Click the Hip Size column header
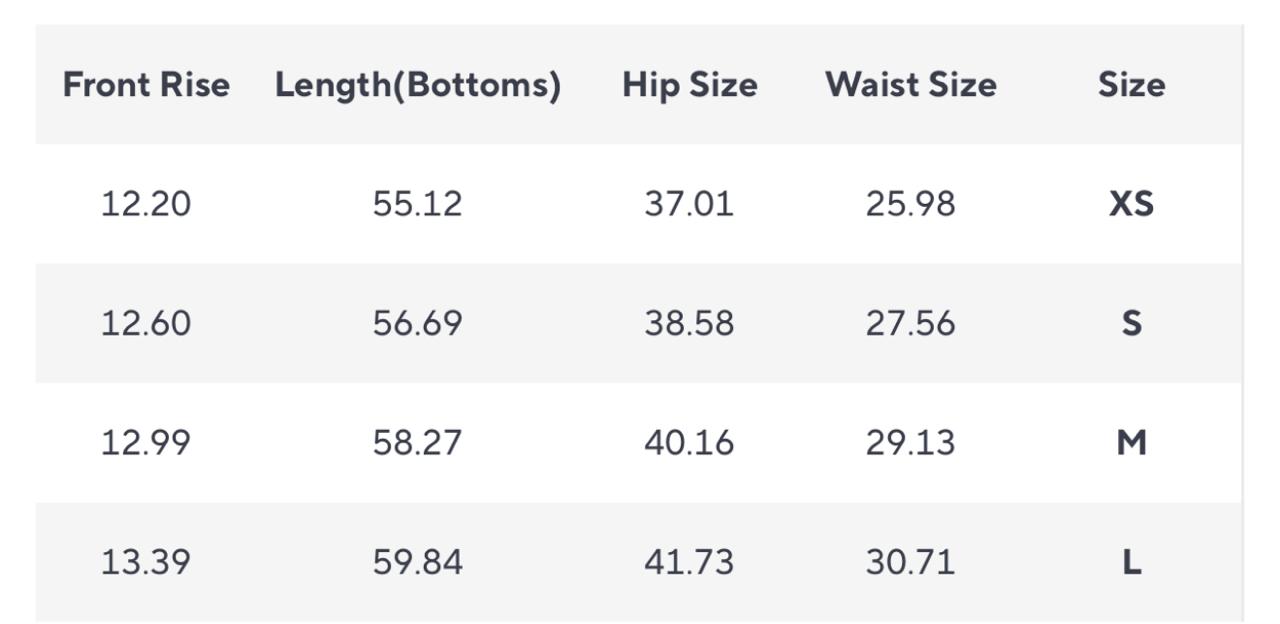This screenshot has height=624, width=1280. click(689, 85)
